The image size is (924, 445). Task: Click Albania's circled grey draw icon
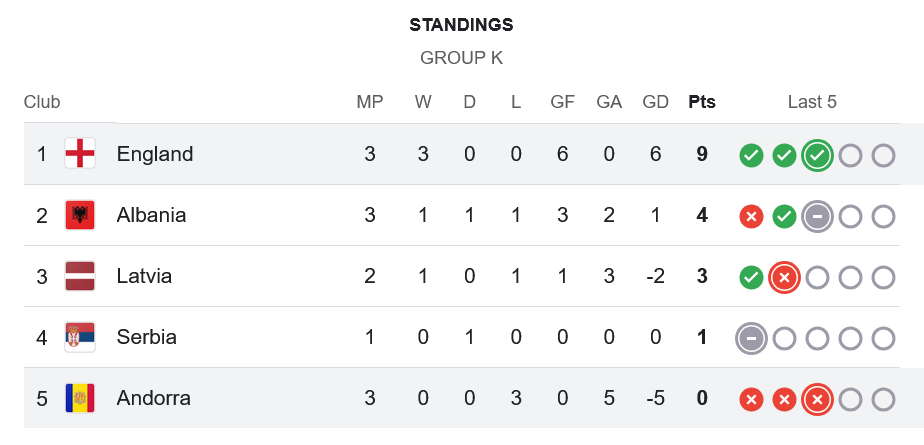(x=817, y=216)
